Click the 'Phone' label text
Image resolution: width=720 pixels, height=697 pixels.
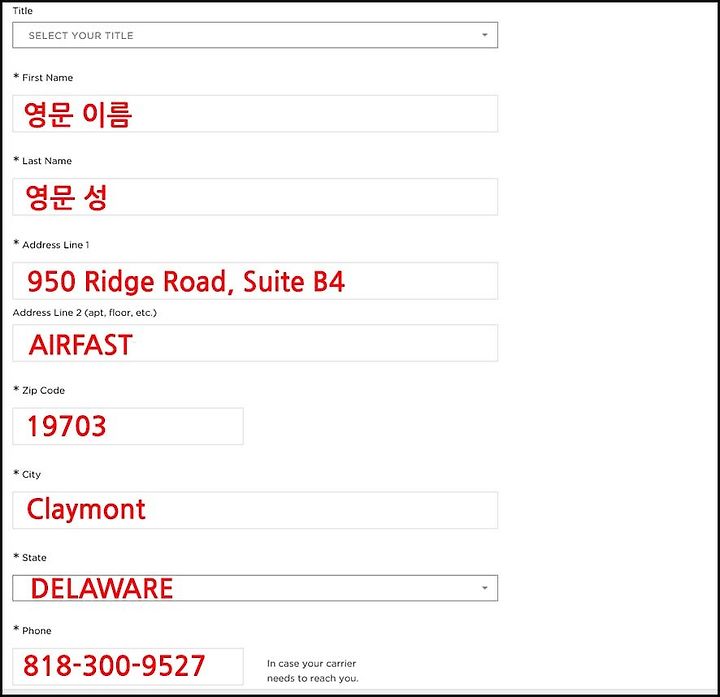(37, 630)
